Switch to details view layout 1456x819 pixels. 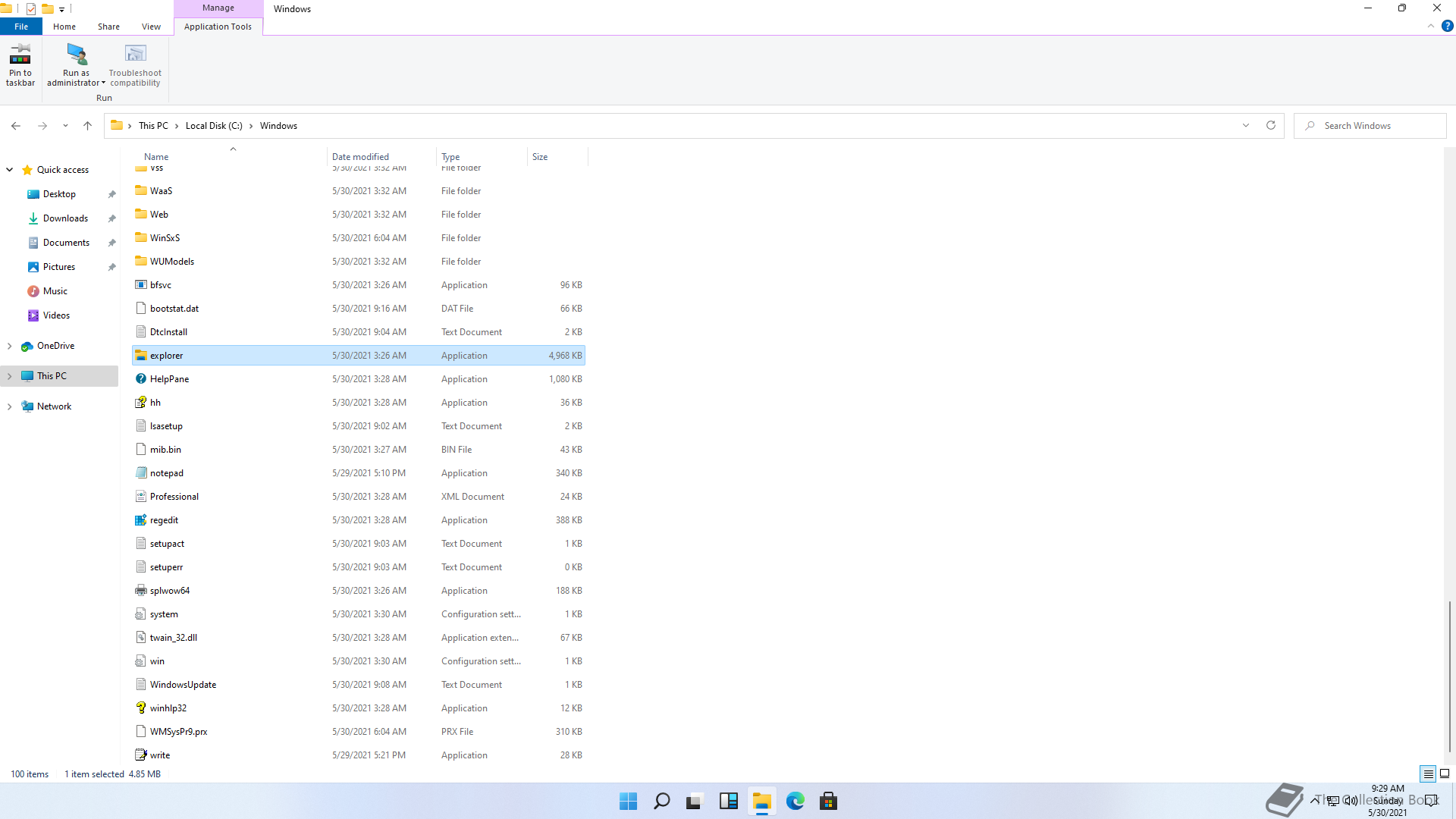[1428, 774]
